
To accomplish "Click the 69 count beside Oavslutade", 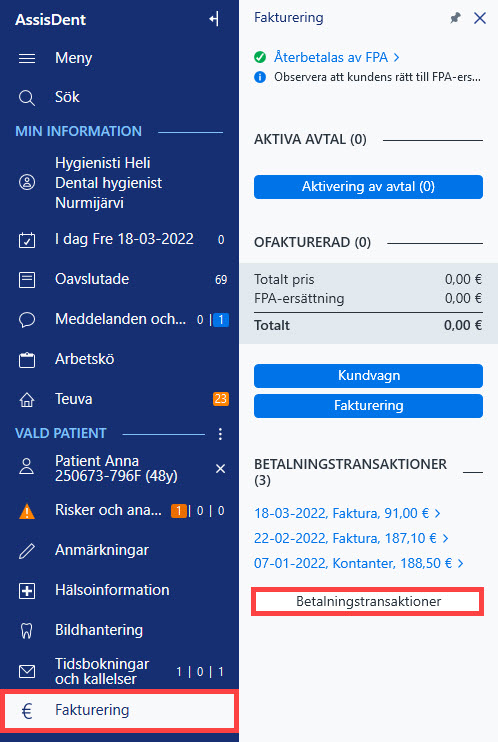I will pos(221,280).
